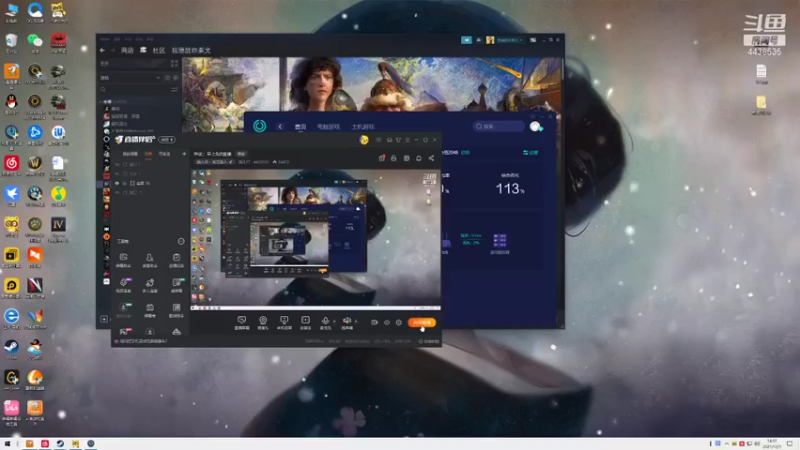This screenshot has height=450, width=800.
Task: Click the green circular logo of the blue window
Action: coord(260,126)
